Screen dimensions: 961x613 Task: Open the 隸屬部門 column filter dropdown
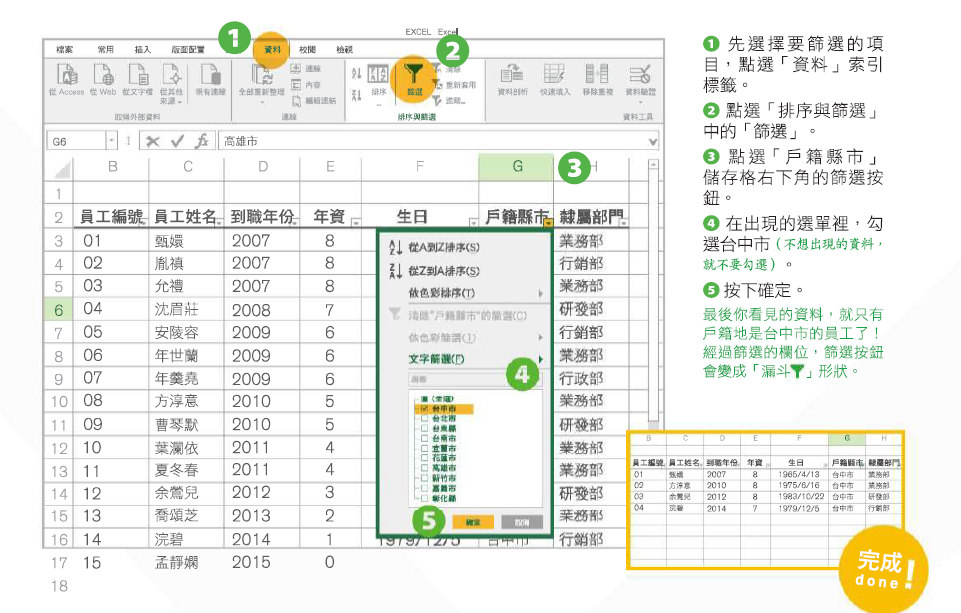[623, 223]
